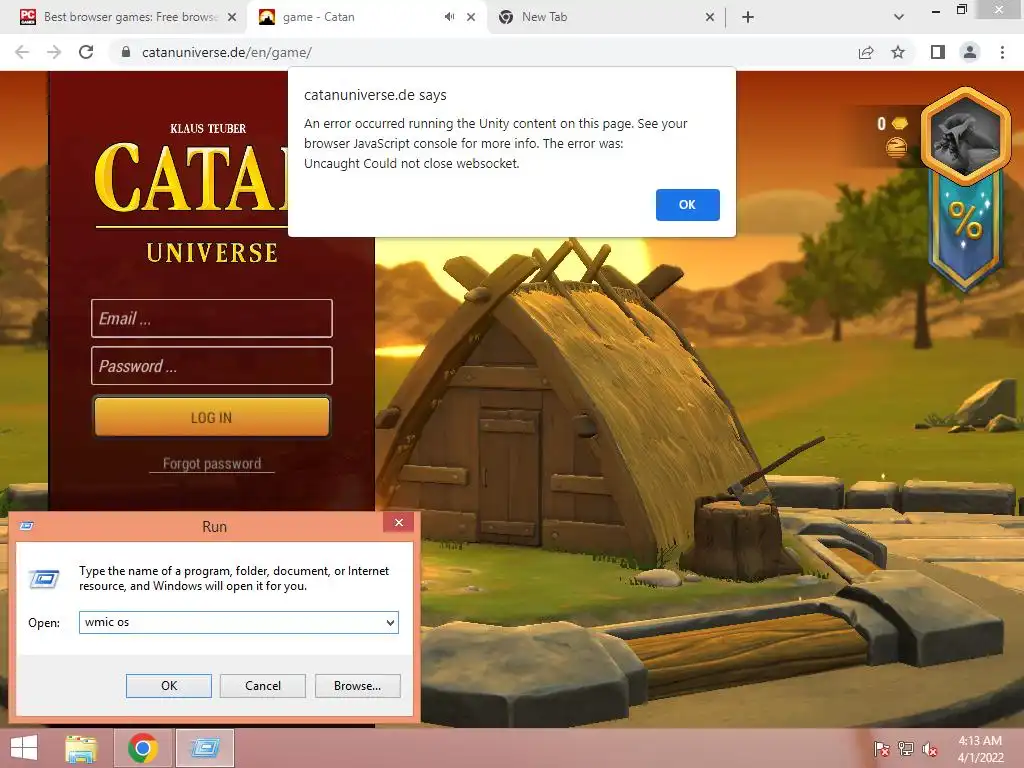Click the Run dialog title bar icon
The width and height of the screenshot is (1024, 768).
(x=27, y=526)
